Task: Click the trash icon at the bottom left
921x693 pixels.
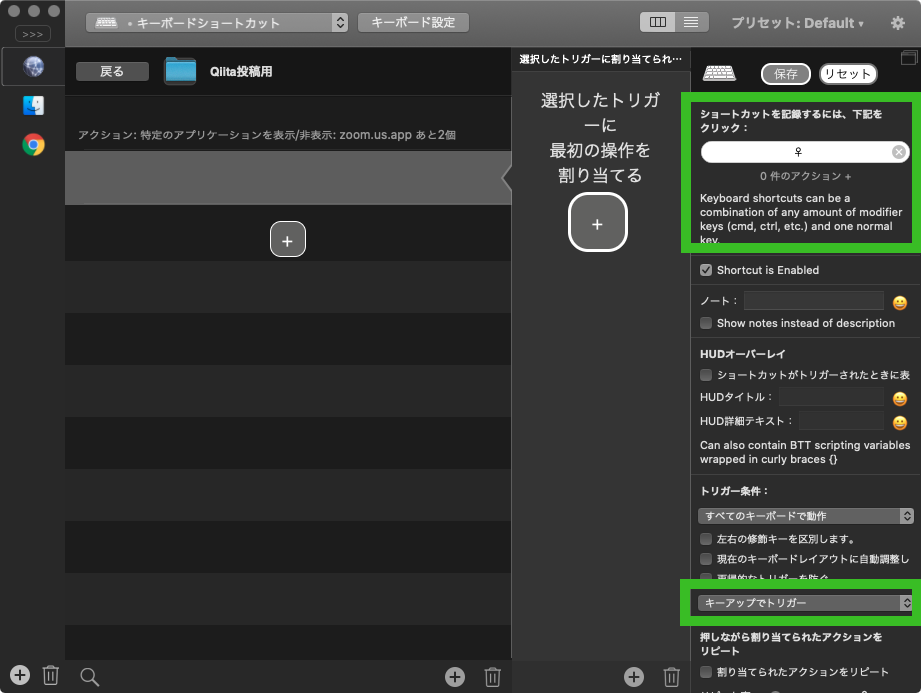Action: pyautogui.click(x=50, y=675)
